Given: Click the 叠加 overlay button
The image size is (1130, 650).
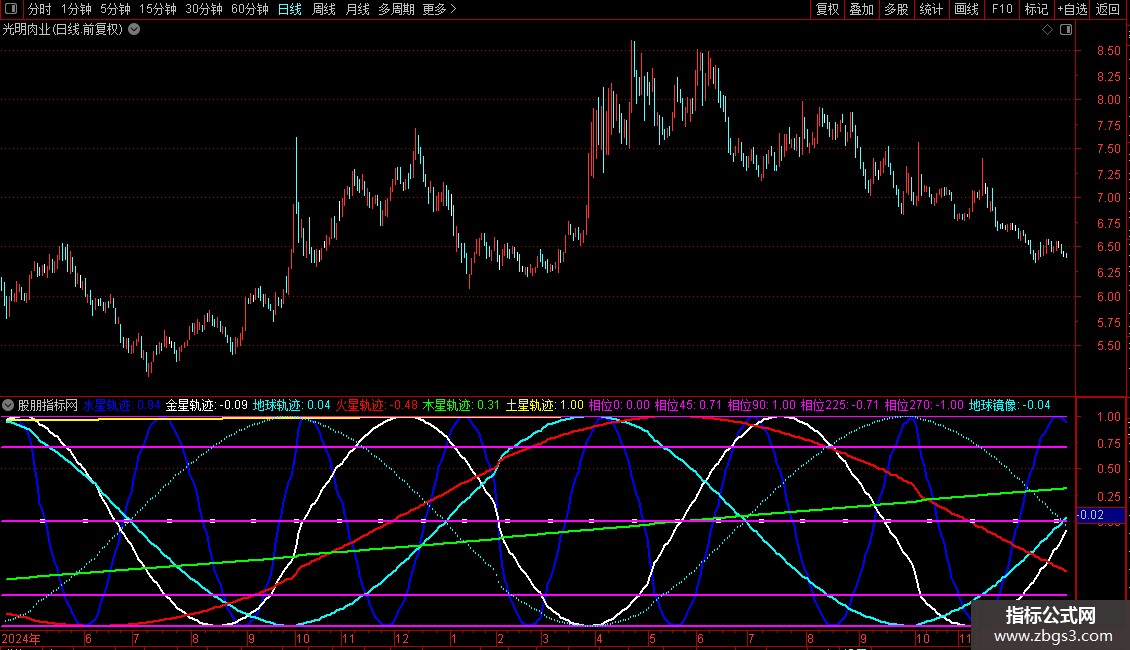Looking at the screenshot, I should tap(862, 9).
